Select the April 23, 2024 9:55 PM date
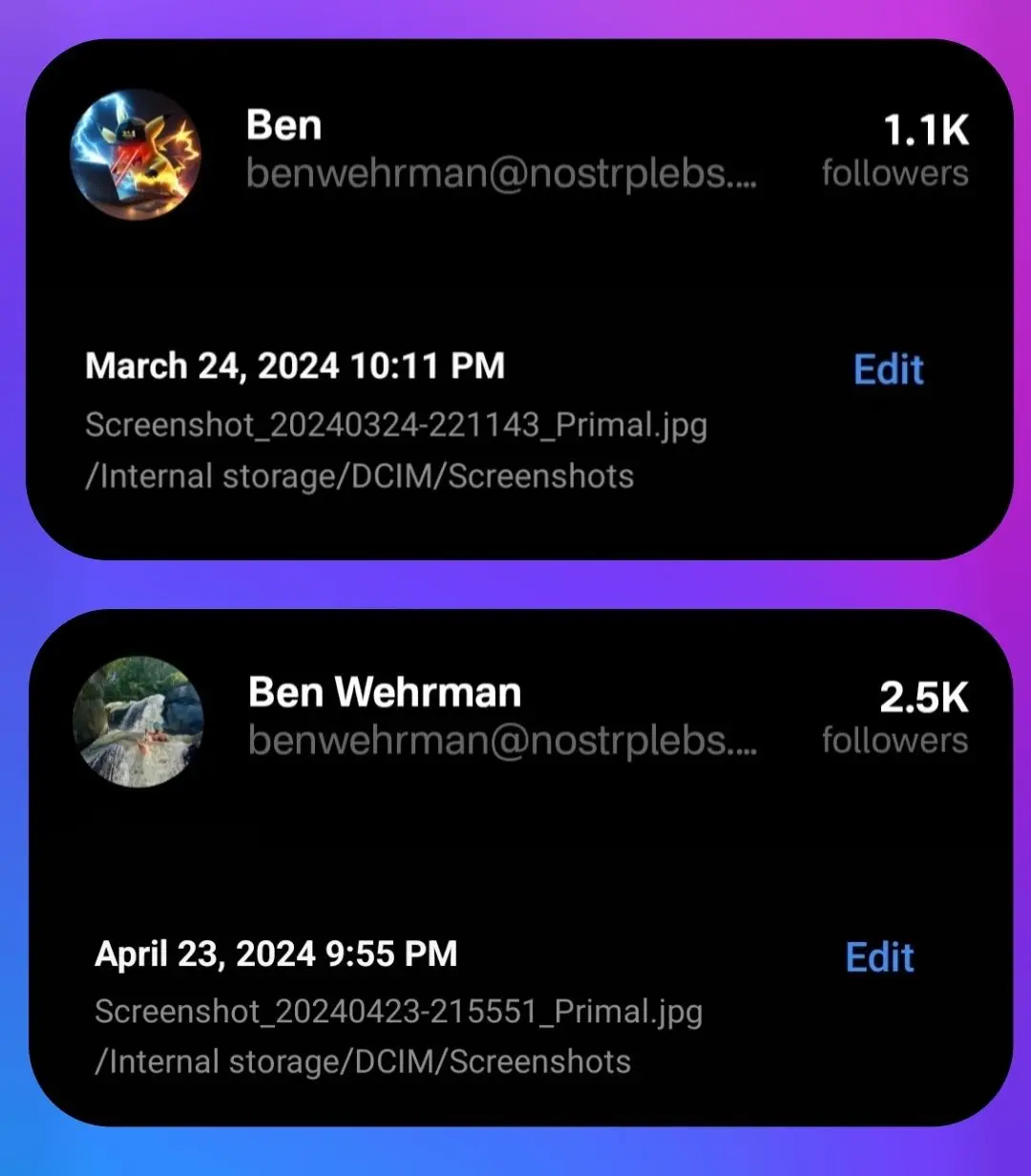The width and height of the screenshot is (1031, 1176). click(276, 953)
